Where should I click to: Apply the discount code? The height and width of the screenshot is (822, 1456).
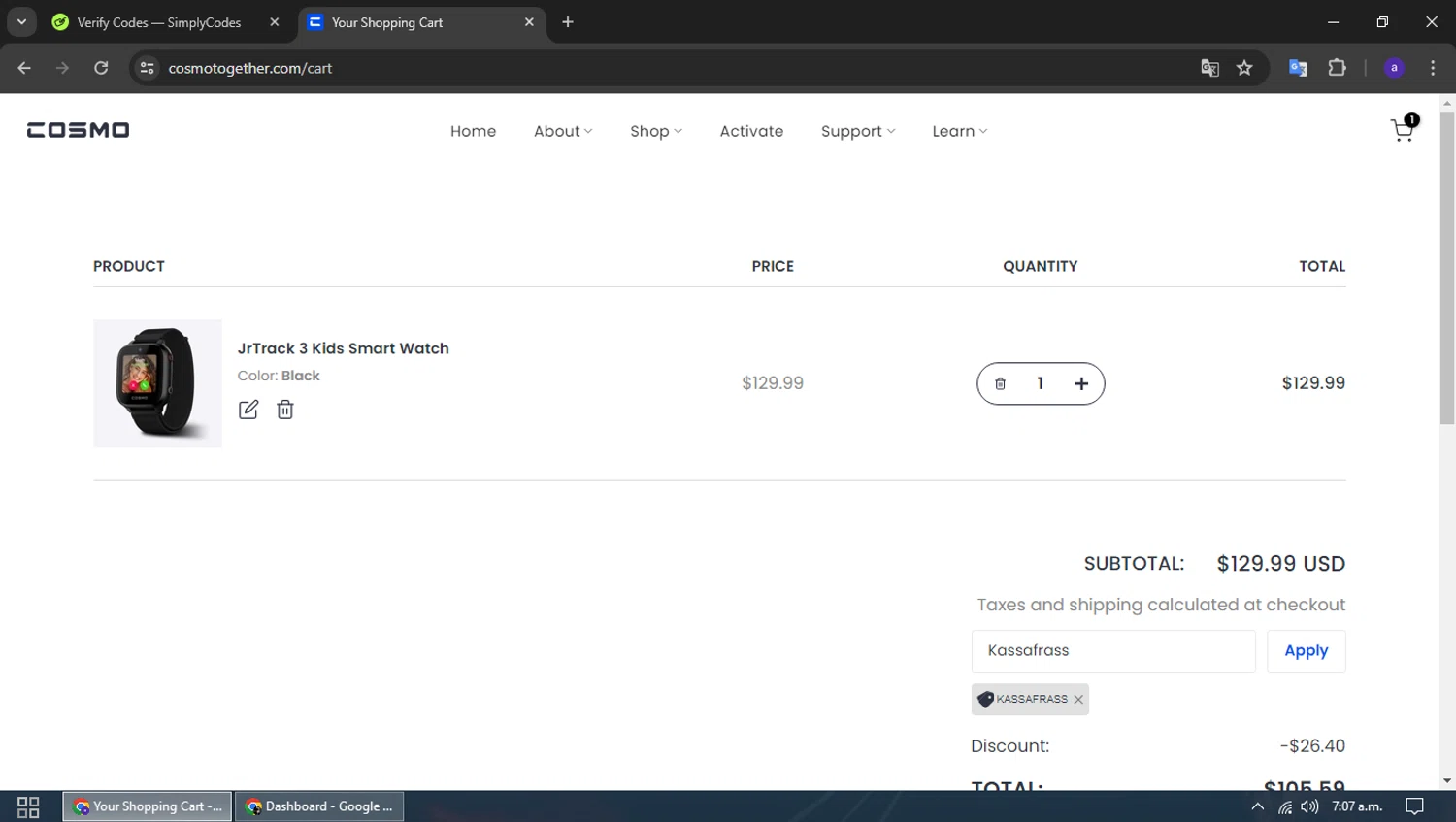coord(1307,651)
